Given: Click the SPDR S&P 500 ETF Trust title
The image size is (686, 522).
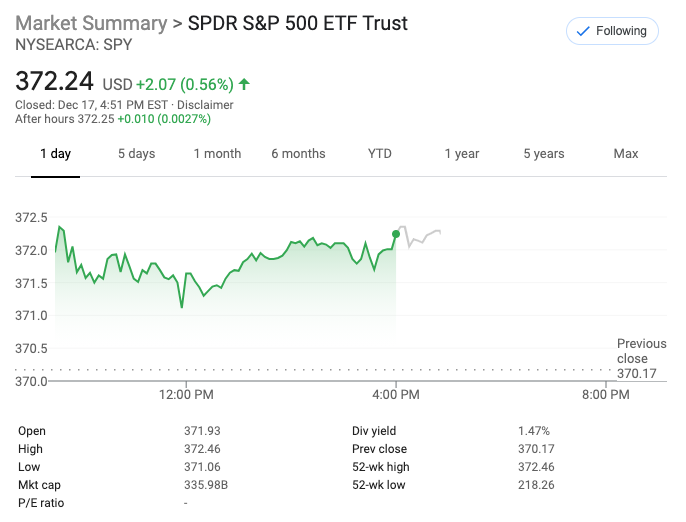Looking at the screenshot, I should pyautogui.click(x=298, y=23).
